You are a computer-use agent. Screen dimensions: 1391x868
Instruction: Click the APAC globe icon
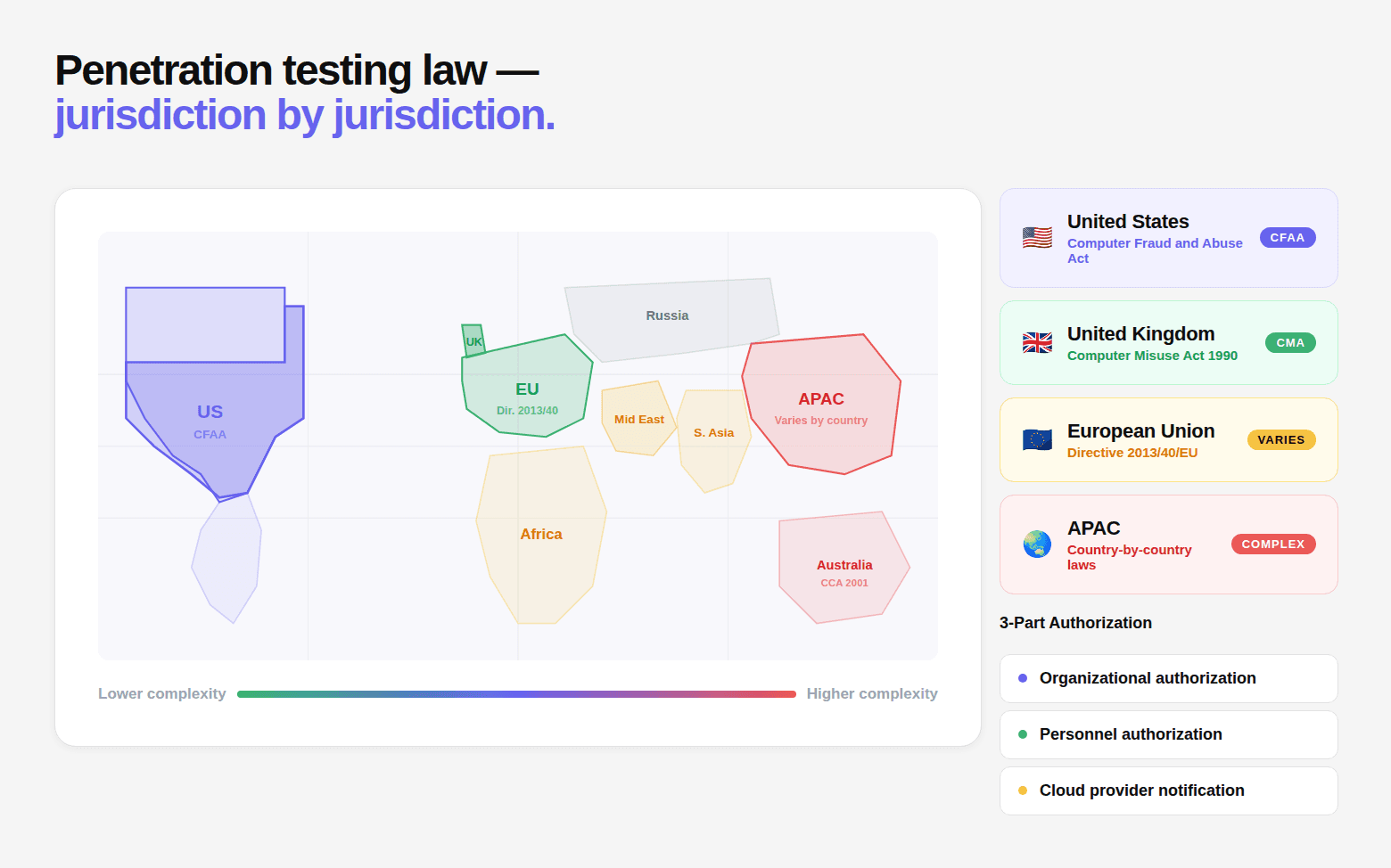tap(1037, 545)
